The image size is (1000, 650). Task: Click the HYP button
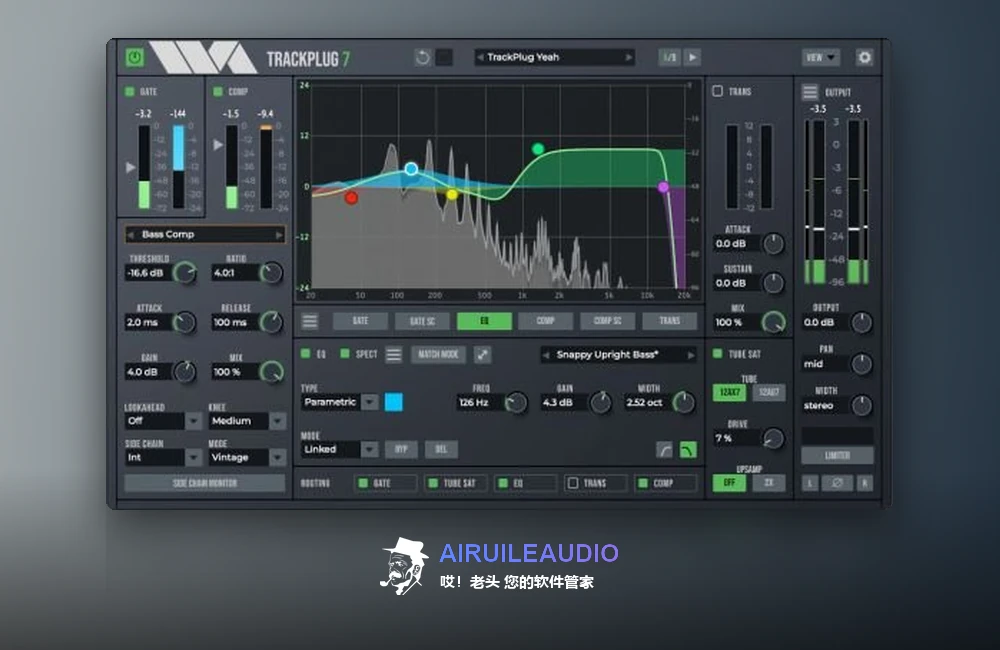click(401, 450)
